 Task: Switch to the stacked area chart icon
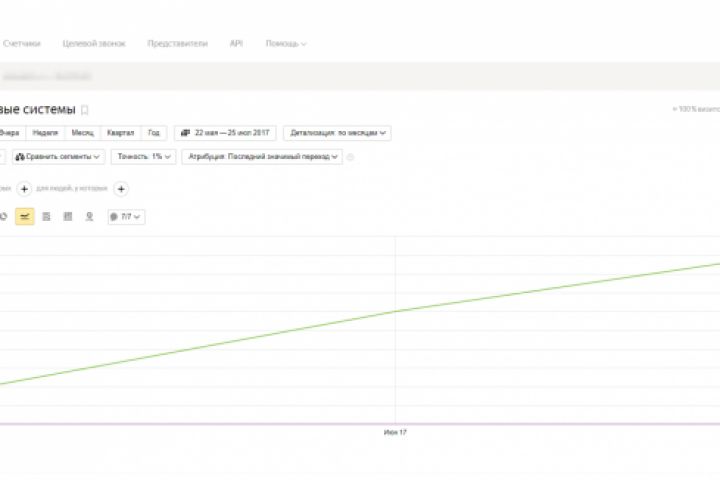46,216
